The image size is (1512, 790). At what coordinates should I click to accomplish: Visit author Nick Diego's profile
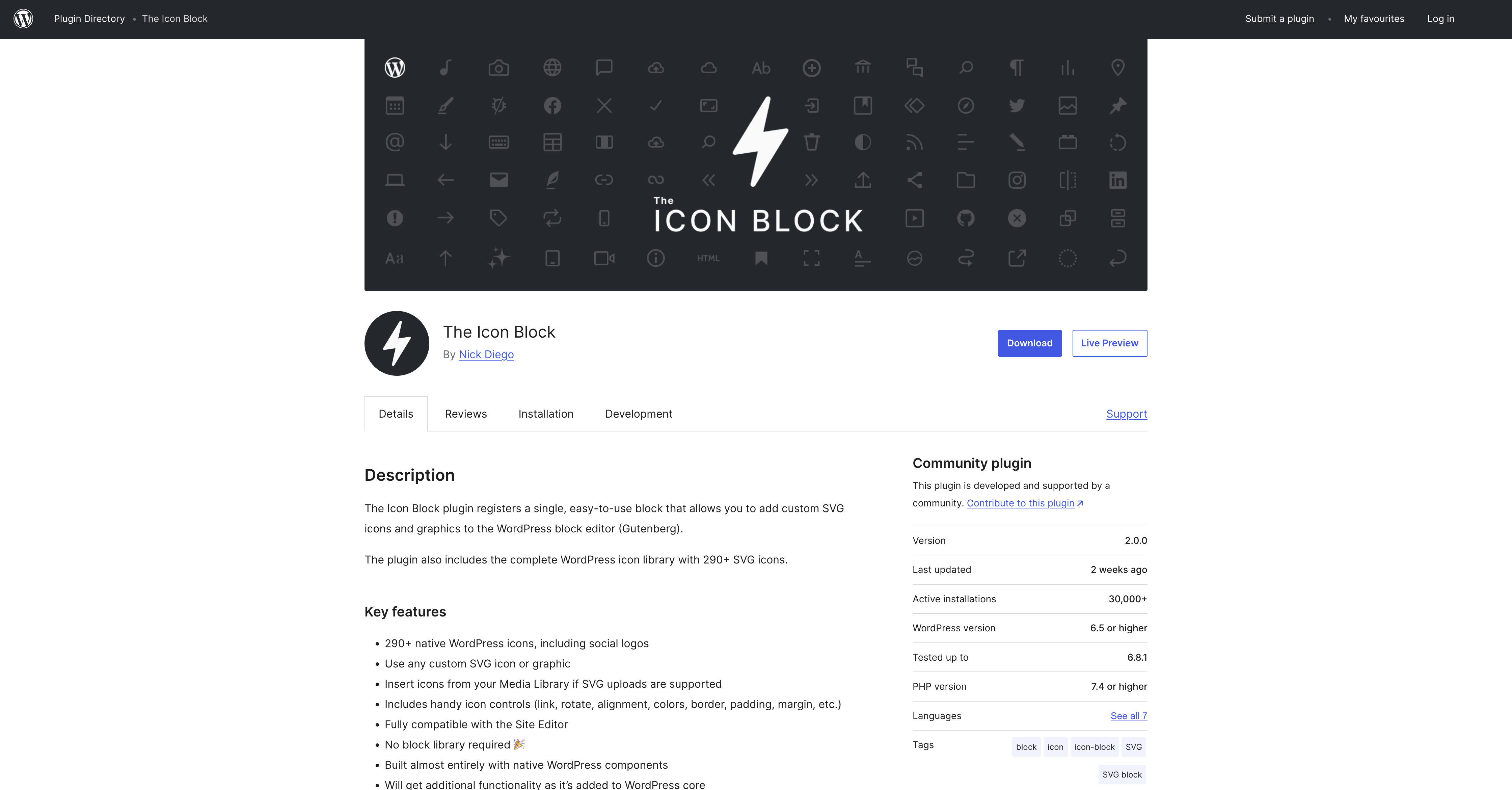tap(486, 354)
